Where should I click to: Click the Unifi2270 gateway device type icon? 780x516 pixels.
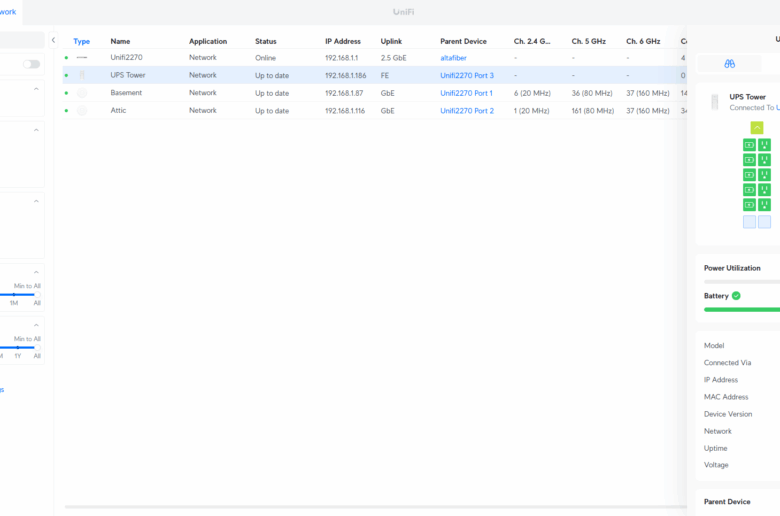pyautogui.click(x=82, y=58)
